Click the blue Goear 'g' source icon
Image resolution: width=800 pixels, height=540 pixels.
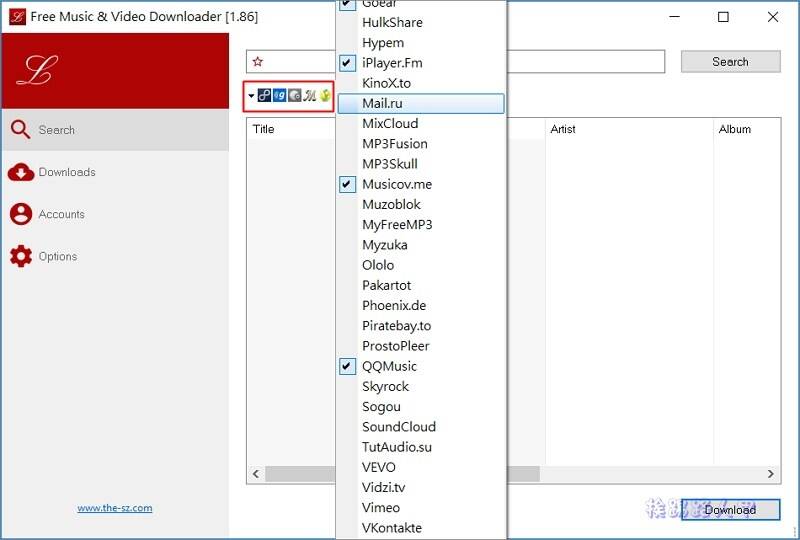tap(279, 95)
